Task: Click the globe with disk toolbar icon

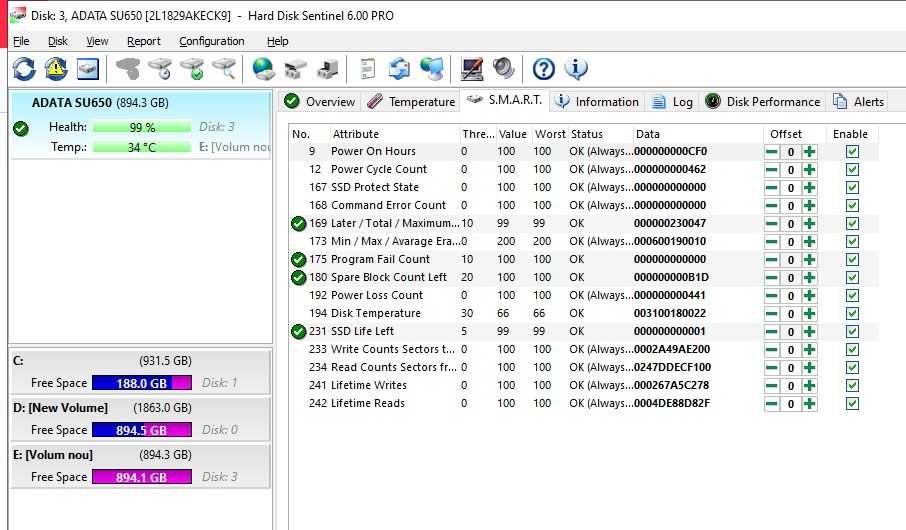Action: click(x=263, y=69)
